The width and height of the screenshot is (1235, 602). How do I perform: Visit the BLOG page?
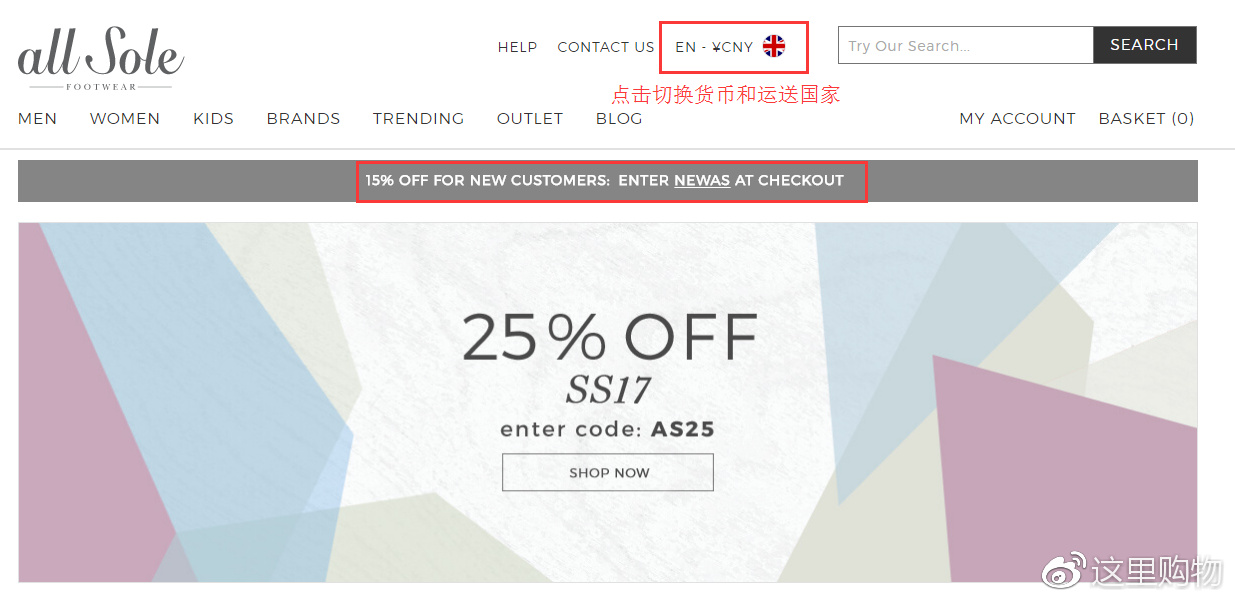[x=619, y=118]
